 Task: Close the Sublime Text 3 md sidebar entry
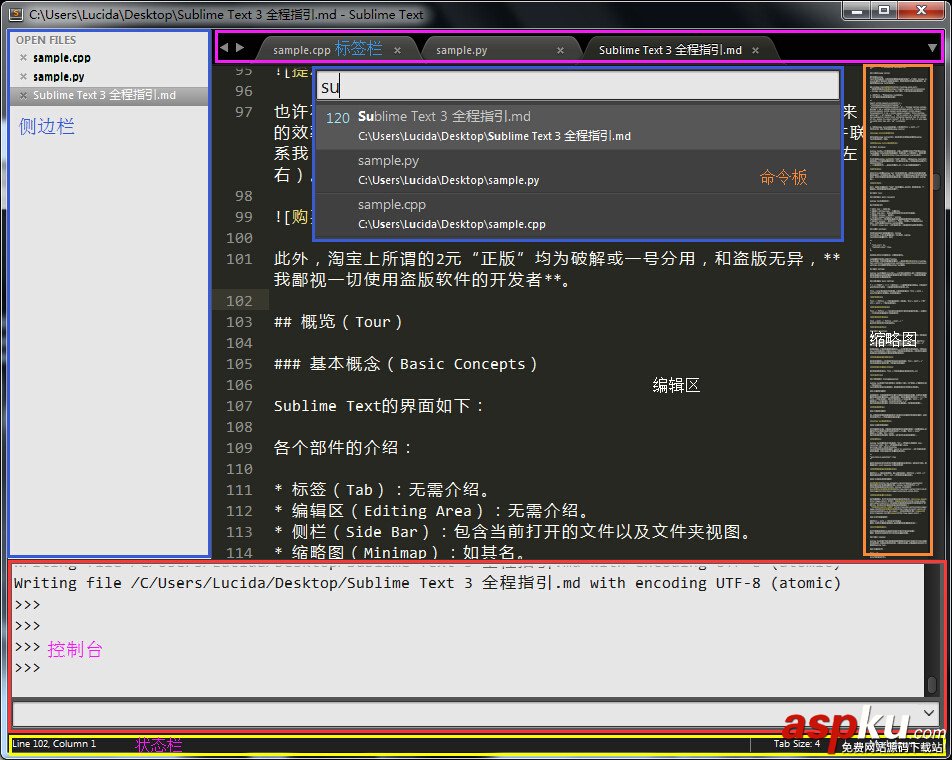click(23, 95)
